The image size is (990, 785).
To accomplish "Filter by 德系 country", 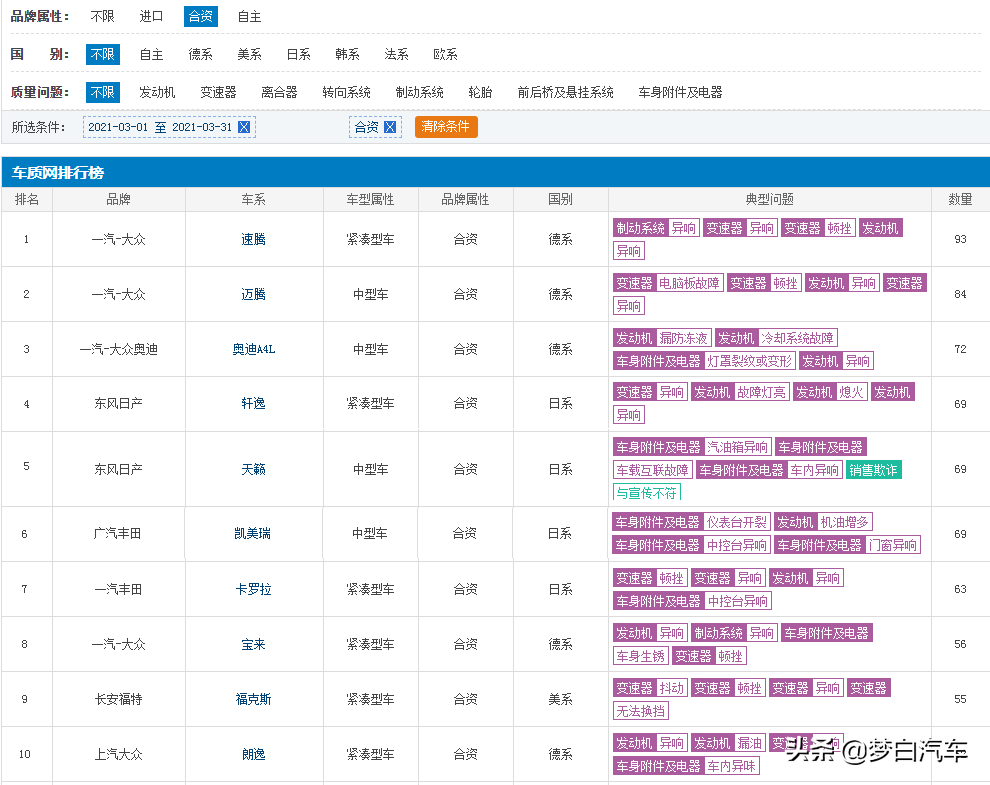I will (201, 54).
